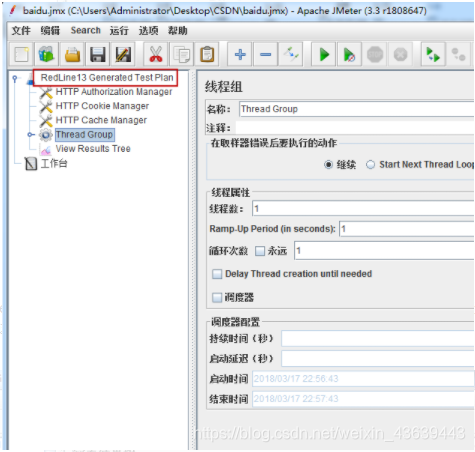Click the 循环次数 loop count field

pyautogui.click(x=384, y=251)
